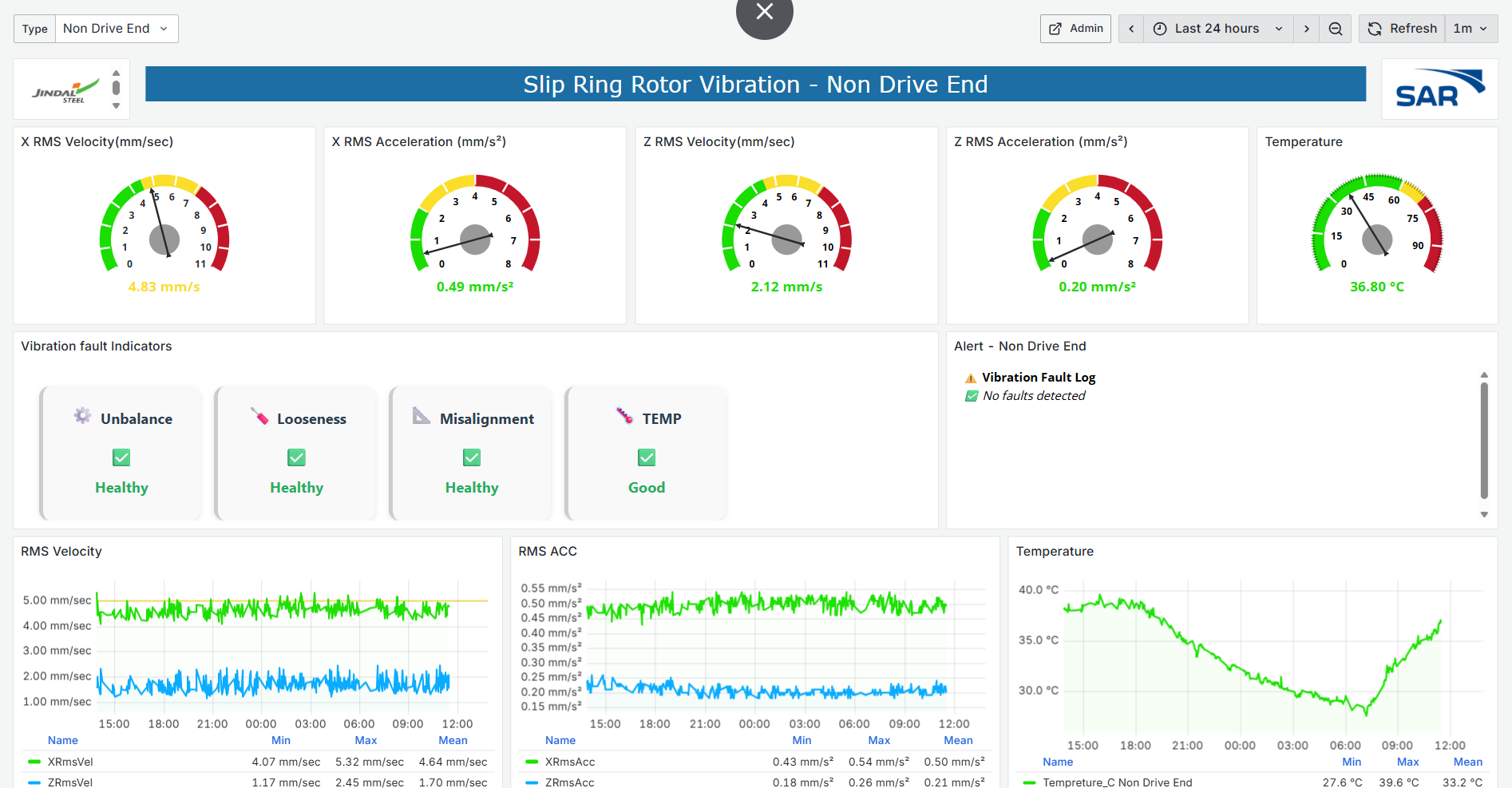The width and height of the screenshot is (1512, 788).
Task: Close the kiosk overlay with X button
Action: pos(764,13)
